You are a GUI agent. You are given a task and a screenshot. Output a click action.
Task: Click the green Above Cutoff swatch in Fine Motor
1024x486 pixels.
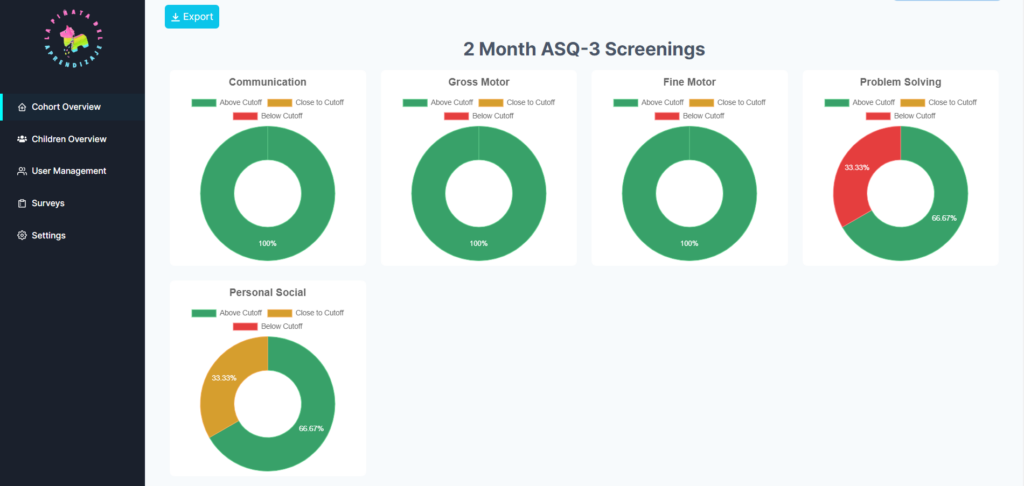click(626, 102)
